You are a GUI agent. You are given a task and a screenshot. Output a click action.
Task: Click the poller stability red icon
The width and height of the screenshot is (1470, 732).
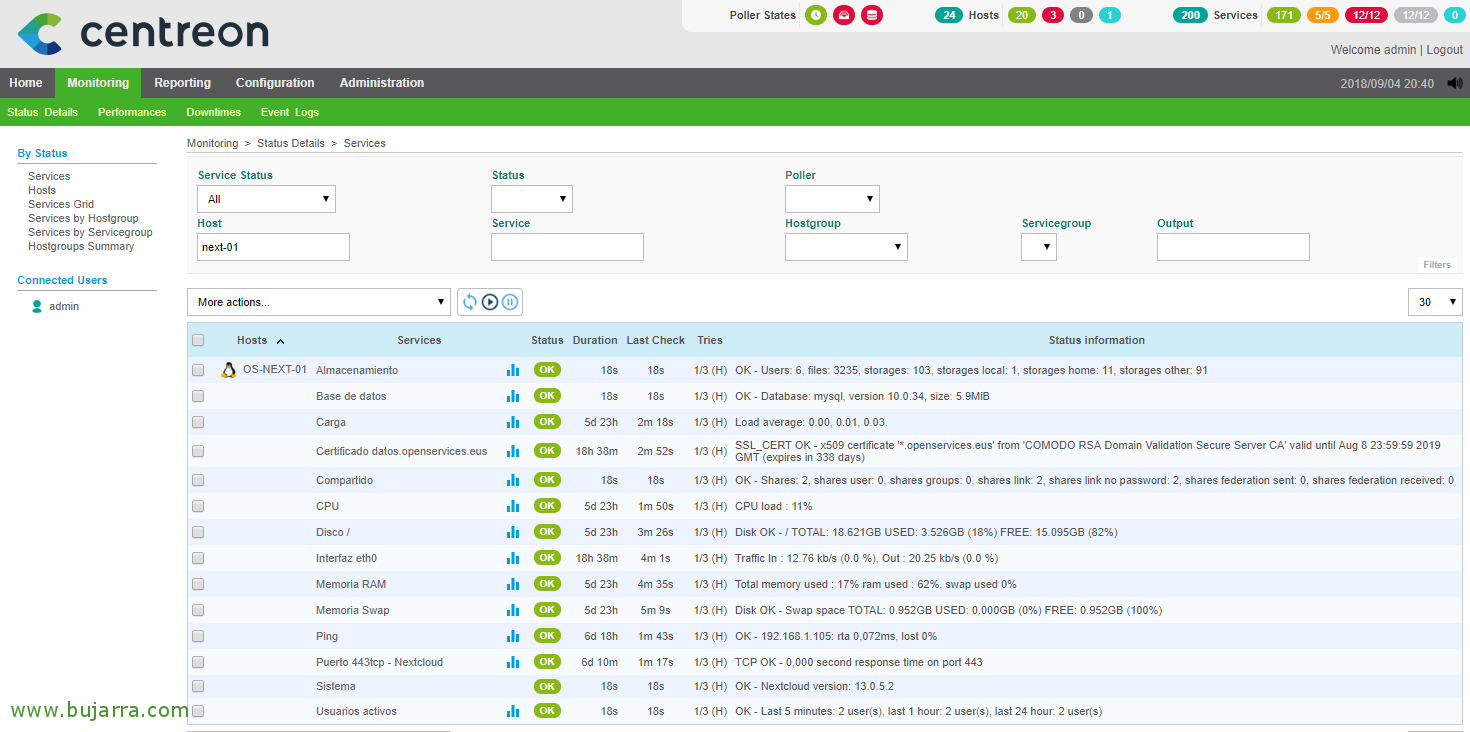[x=844, y=15]
